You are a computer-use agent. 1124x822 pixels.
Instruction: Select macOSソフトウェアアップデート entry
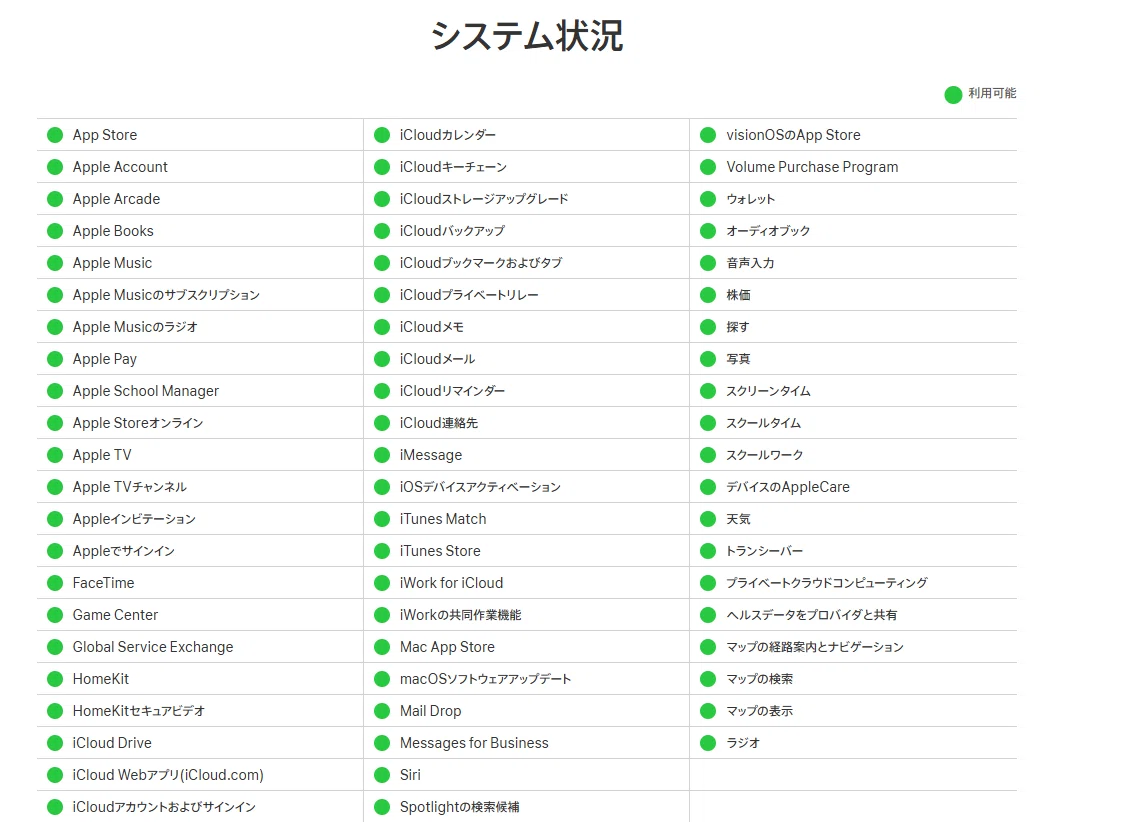click(485, 679)
